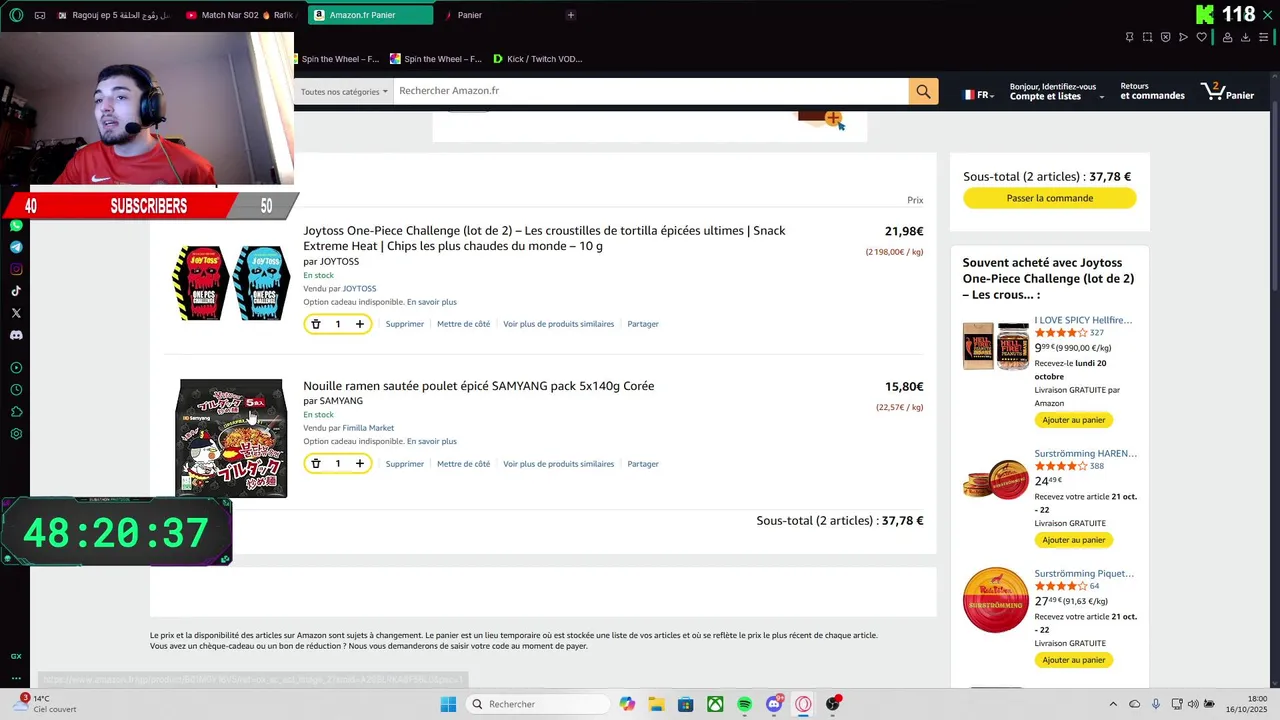Open Settings gear icon in sidebar
Viewport: 1280px width, 720px height.
tap(16, 434)
